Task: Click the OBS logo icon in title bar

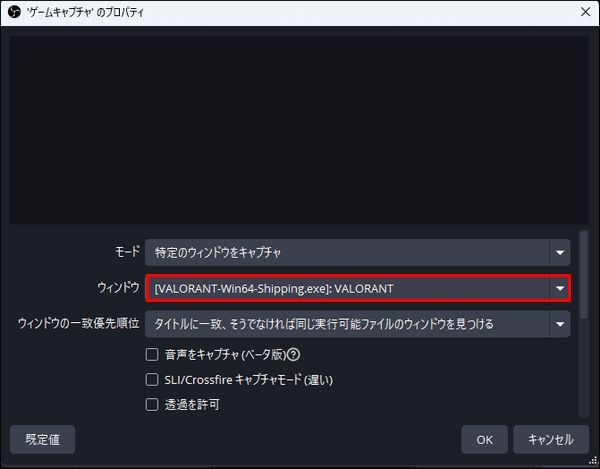Action: point(14,12)
